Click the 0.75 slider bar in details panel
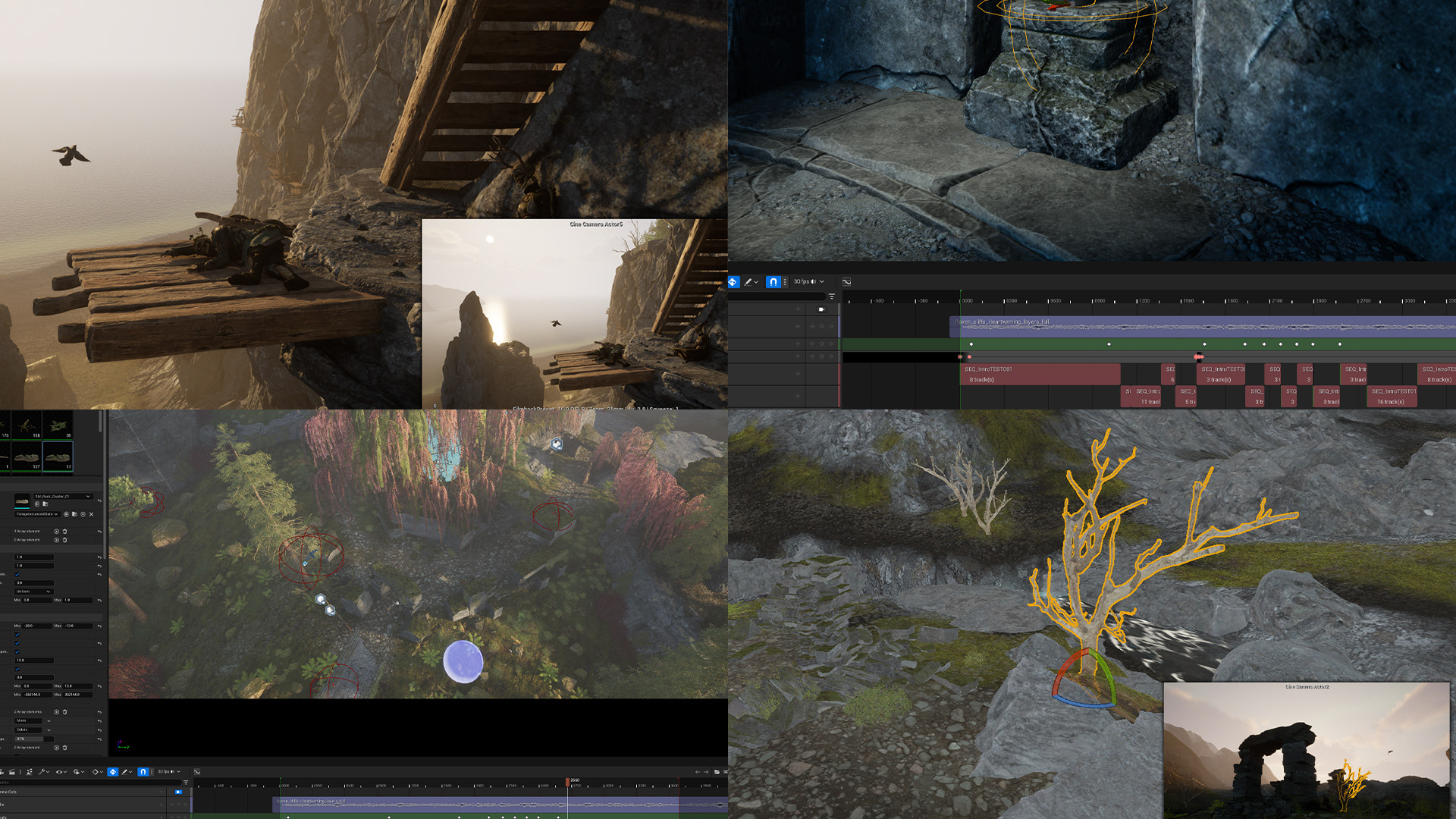Image resolution: width=1456 pixels, height=819 pixels. coord(34,739)
